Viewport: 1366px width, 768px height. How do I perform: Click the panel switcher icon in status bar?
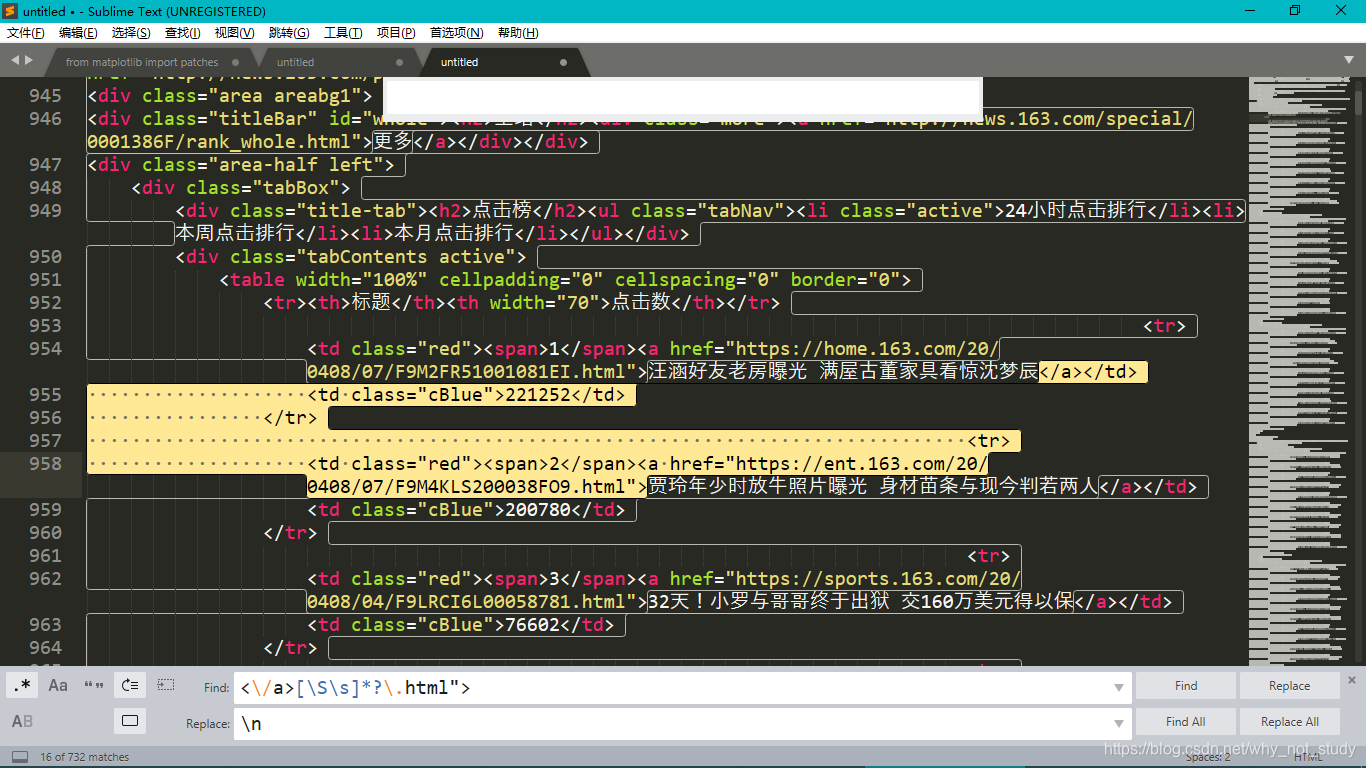point(20,757)
